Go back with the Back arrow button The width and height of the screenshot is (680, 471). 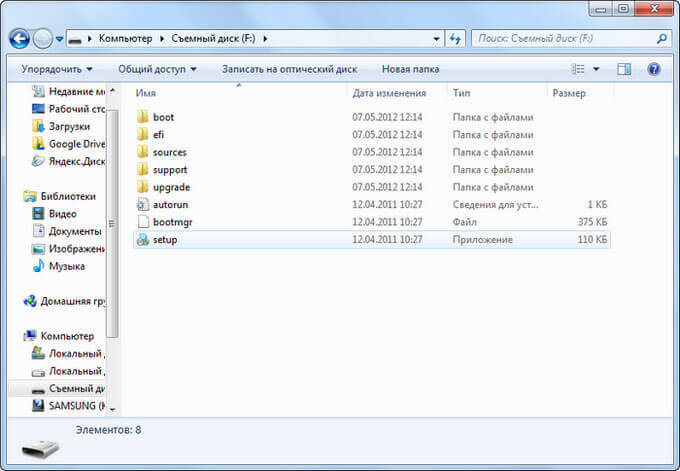click(20, 39)
